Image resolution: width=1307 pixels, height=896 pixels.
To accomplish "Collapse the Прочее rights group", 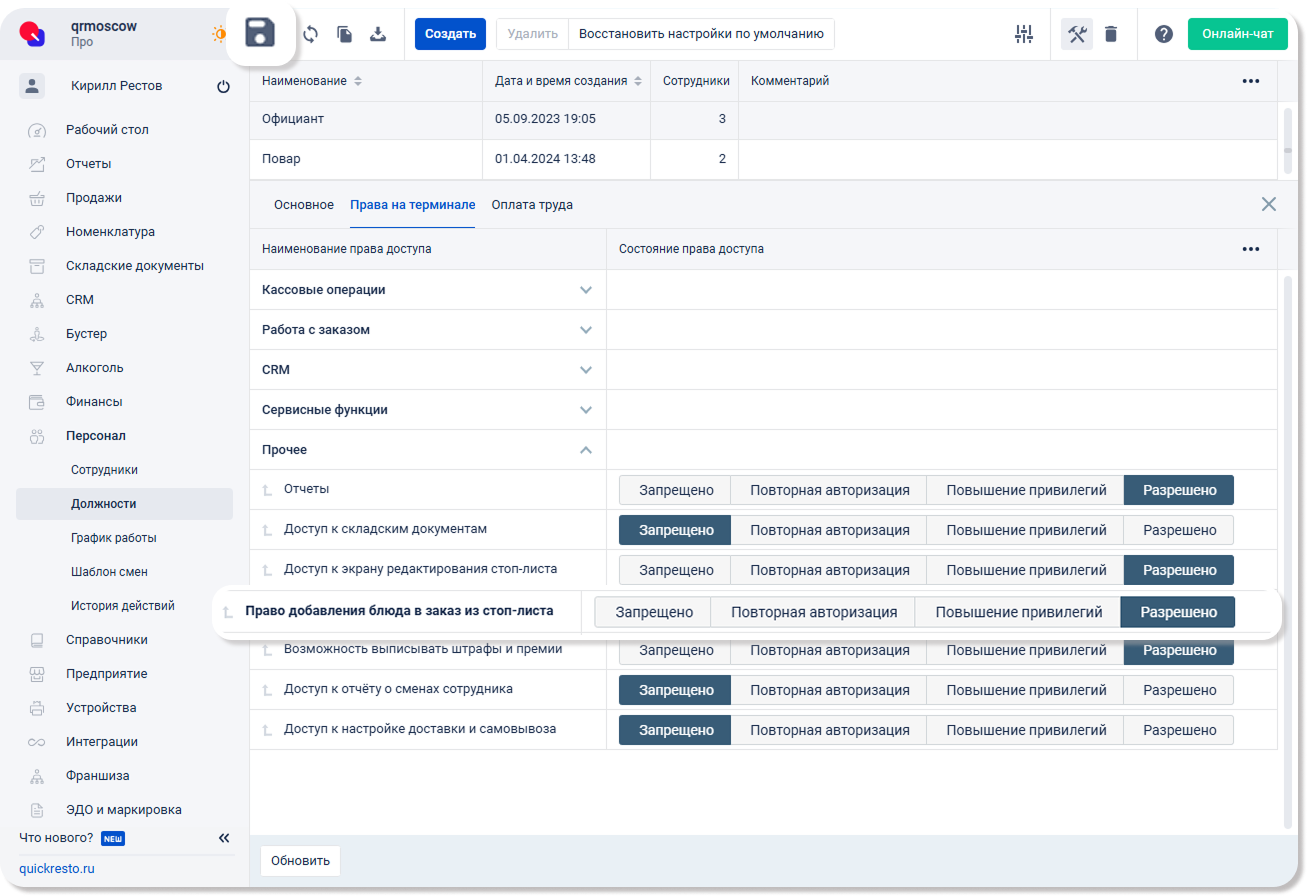I will [x=586, y=450].
